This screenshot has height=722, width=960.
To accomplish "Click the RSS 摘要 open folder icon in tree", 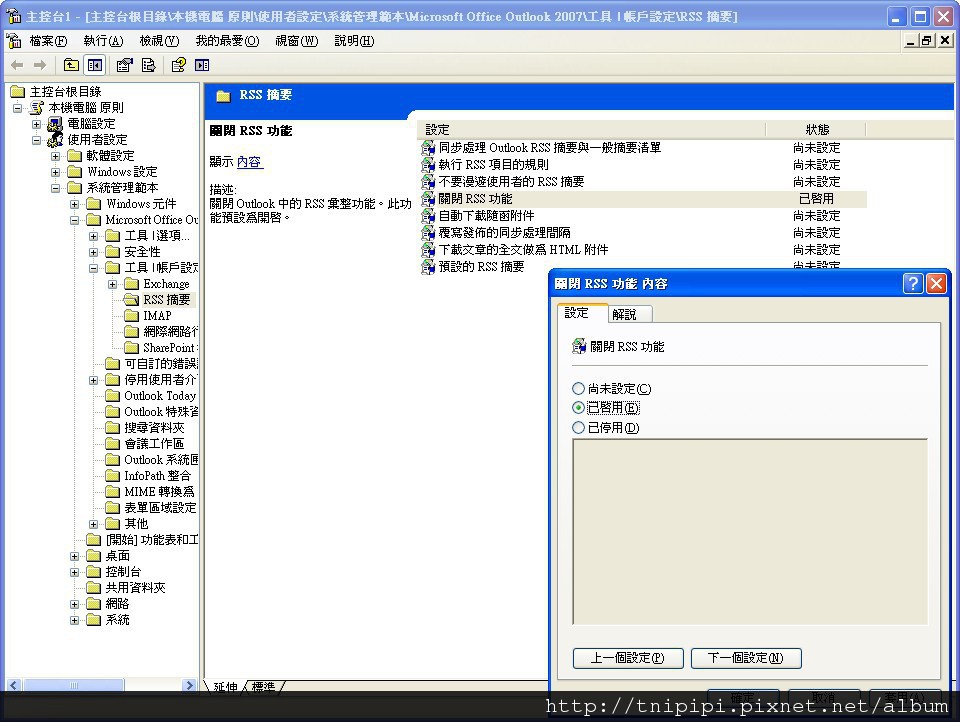I will [x=131, y=299].
